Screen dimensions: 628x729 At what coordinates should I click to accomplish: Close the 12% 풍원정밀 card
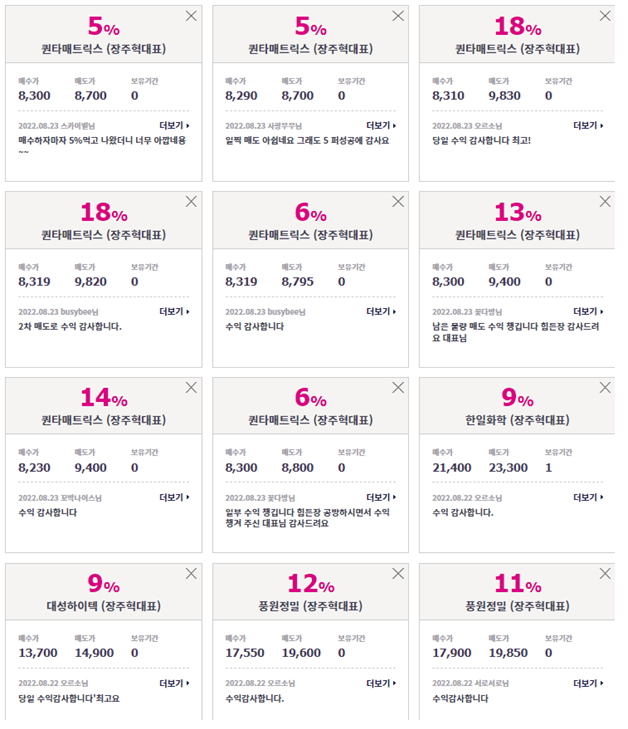(x=398, y=573)
